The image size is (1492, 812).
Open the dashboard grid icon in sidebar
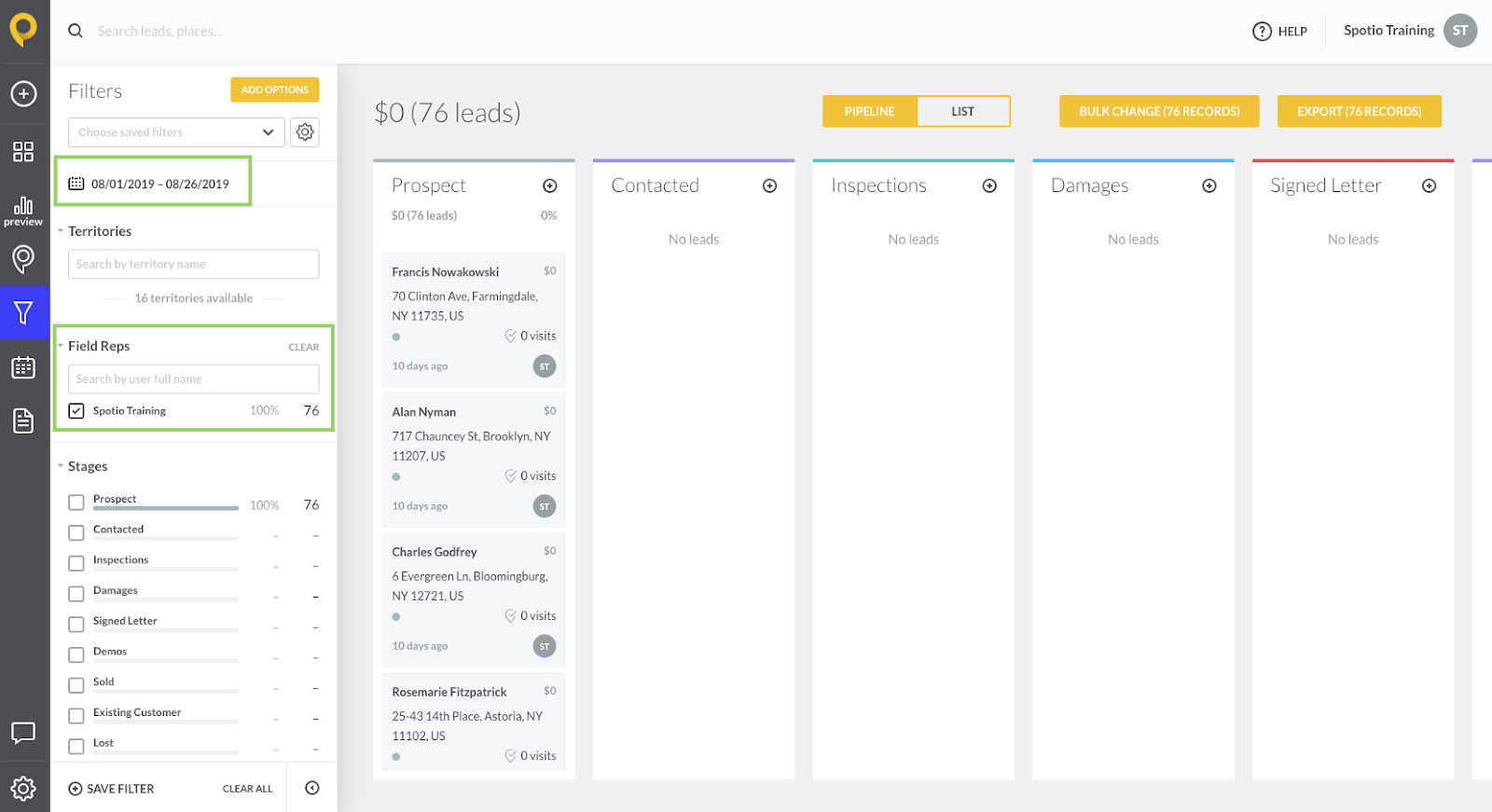tap(23, 151)
